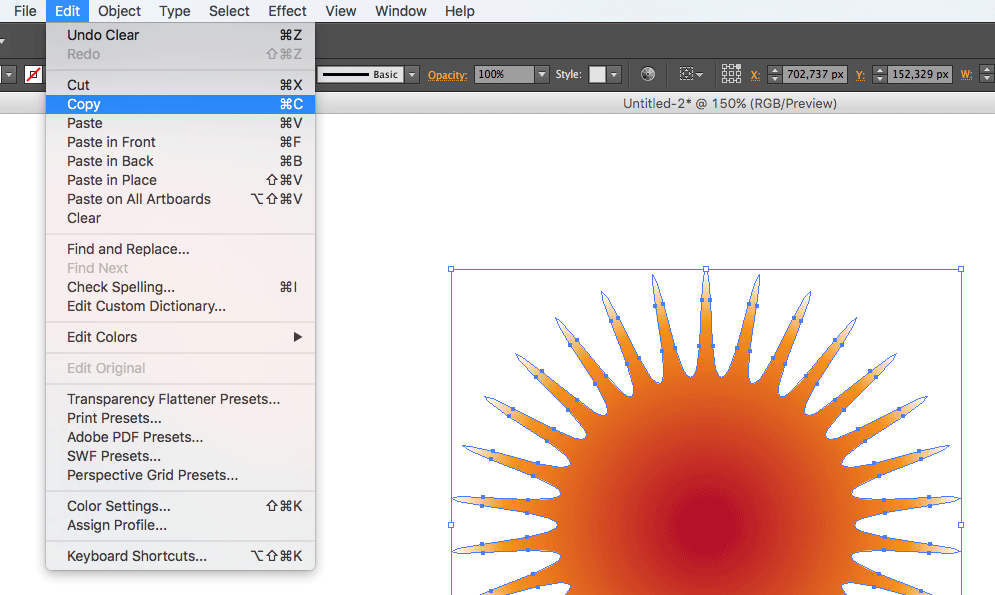Click the top-center bounding box handle
Viewport: 995px width, 595px height.
706,269
